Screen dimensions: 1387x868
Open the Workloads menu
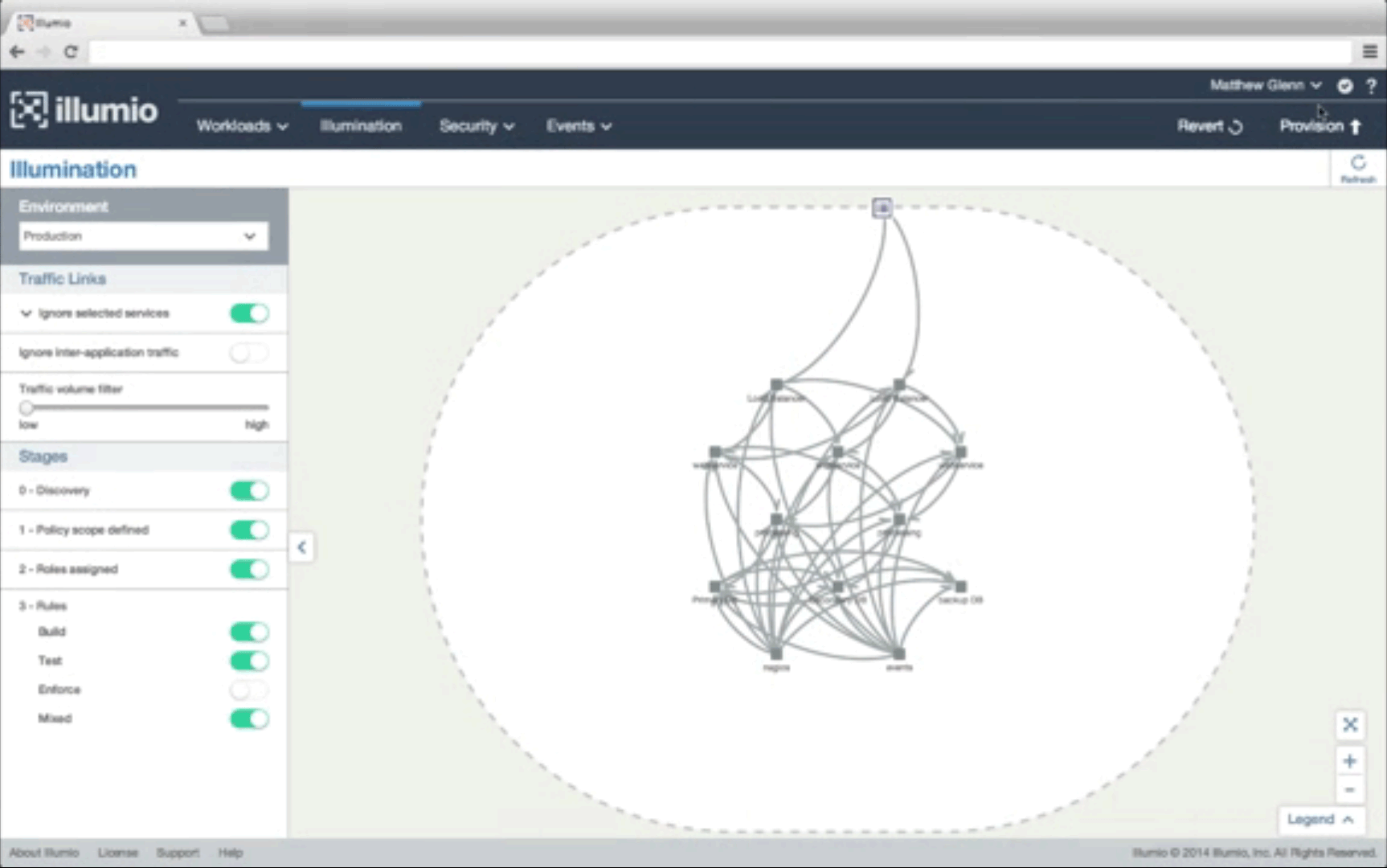(242, 126)
